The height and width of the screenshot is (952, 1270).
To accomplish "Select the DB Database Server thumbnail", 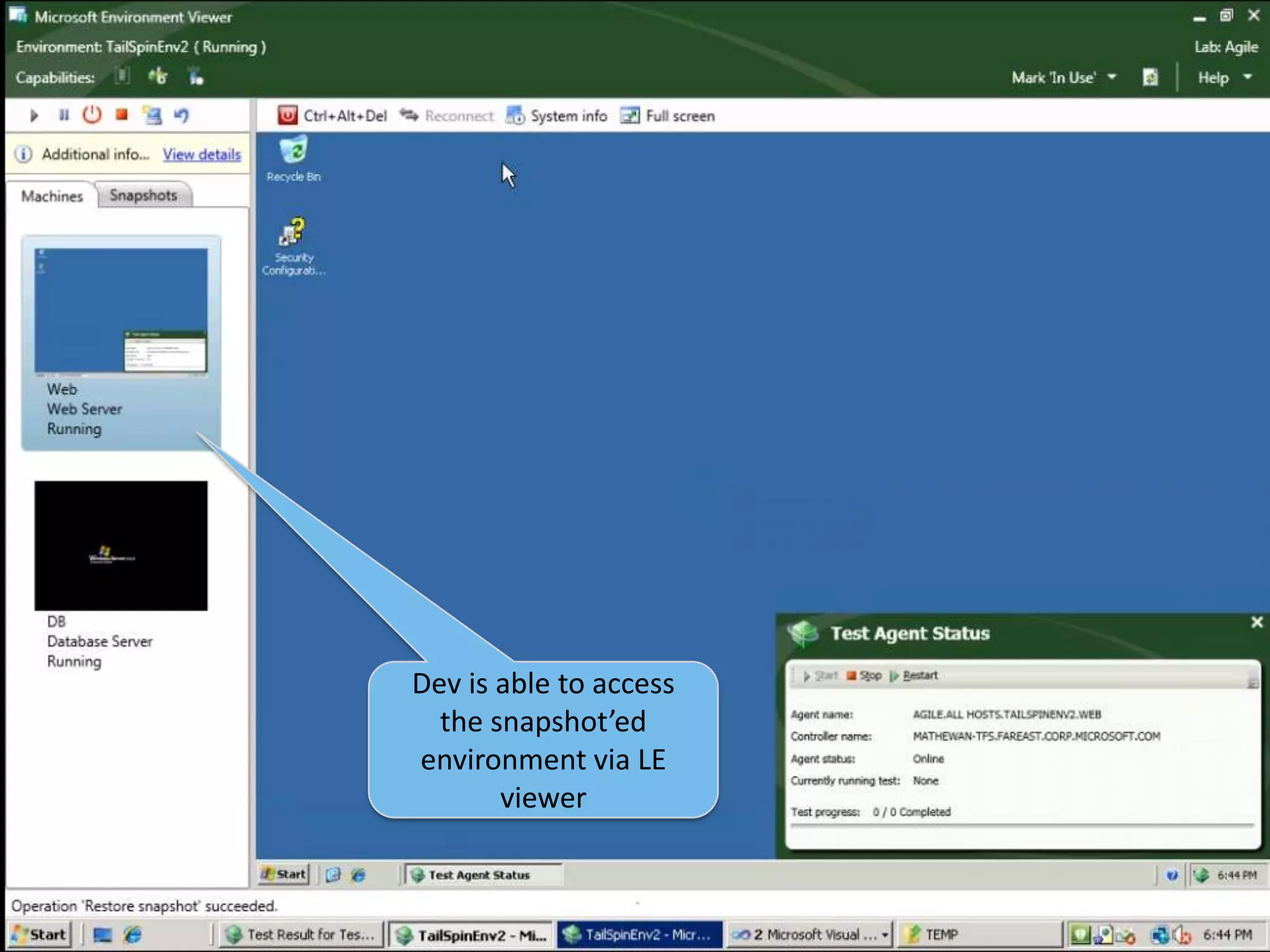I will coord(121,546).
